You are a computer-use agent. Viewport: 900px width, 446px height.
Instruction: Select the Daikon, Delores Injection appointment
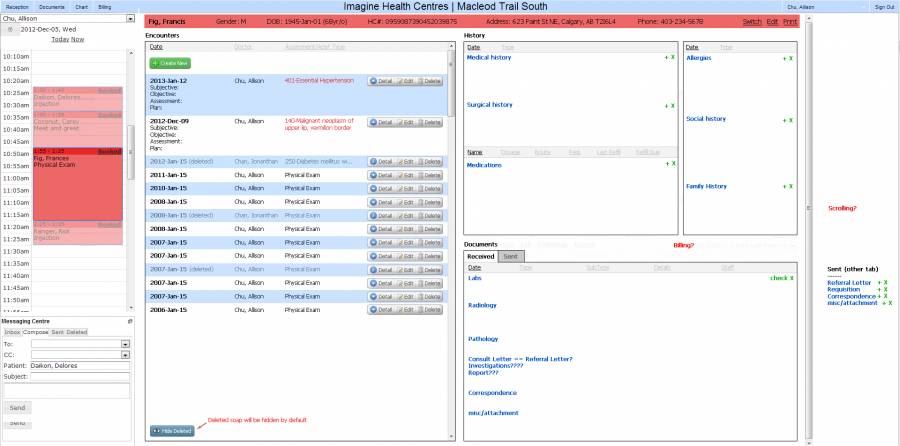[77, 99]
